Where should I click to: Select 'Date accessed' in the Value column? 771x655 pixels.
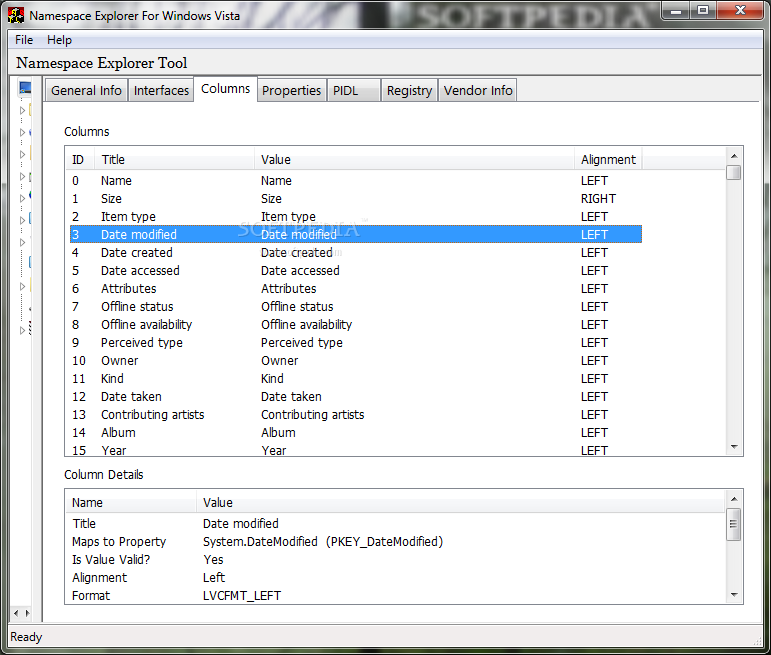[300, 271]
